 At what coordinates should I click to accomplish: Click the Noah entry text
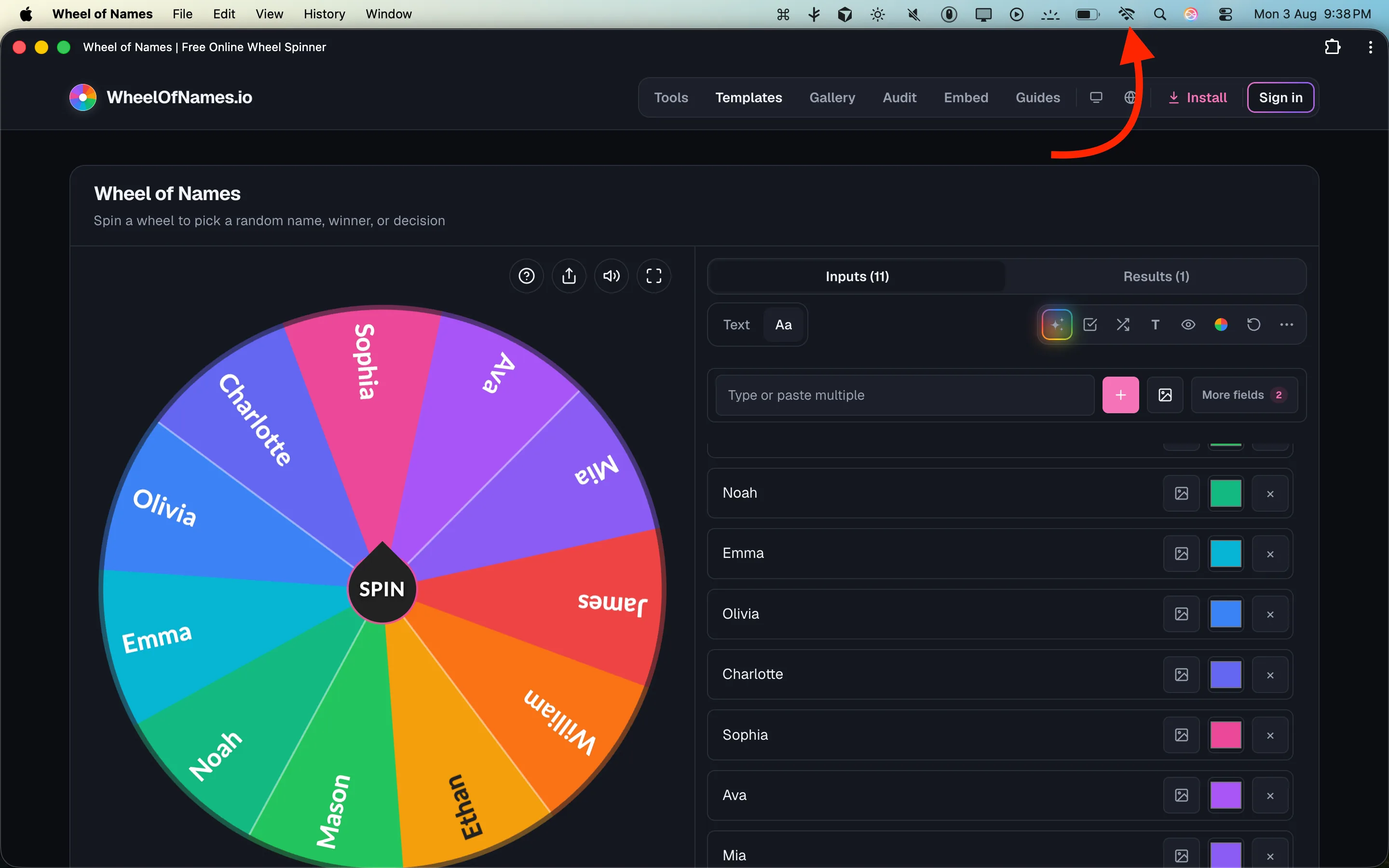(739, 492)
